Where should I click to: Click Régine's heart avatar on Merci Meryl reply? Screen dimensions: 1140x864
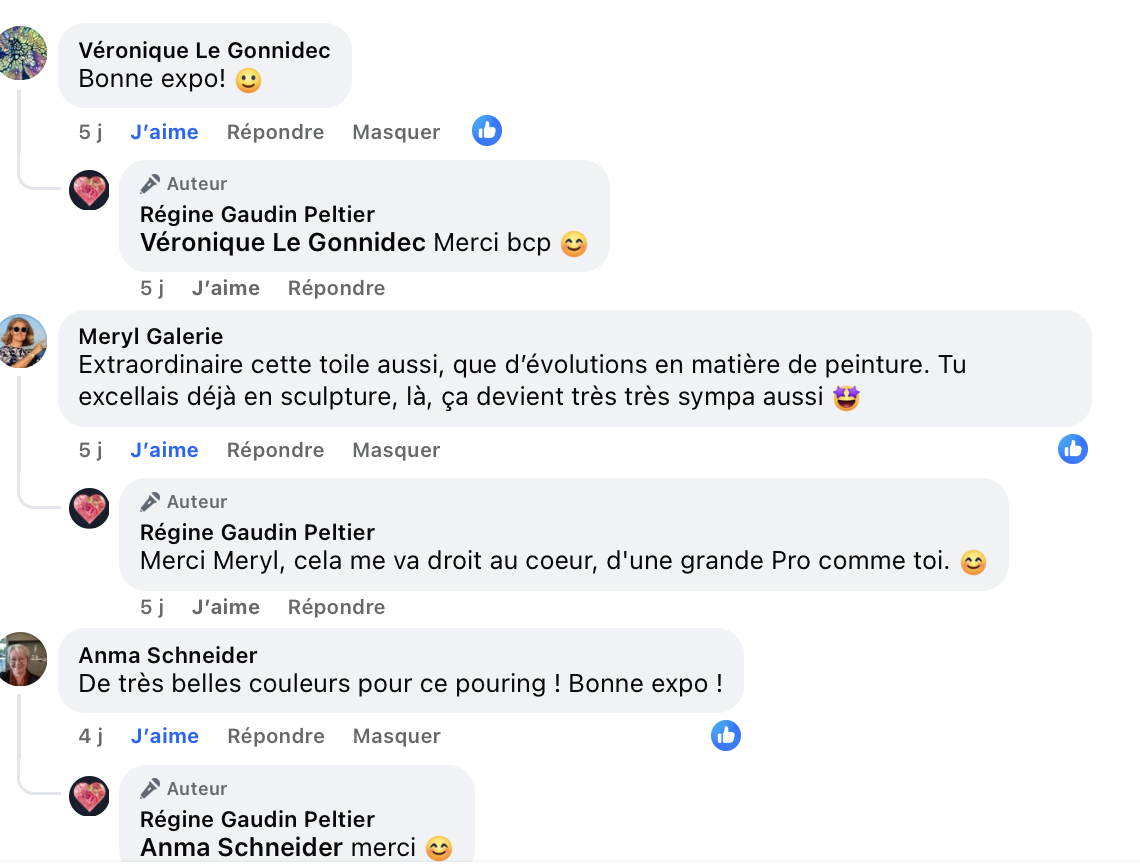coord(89,508)
